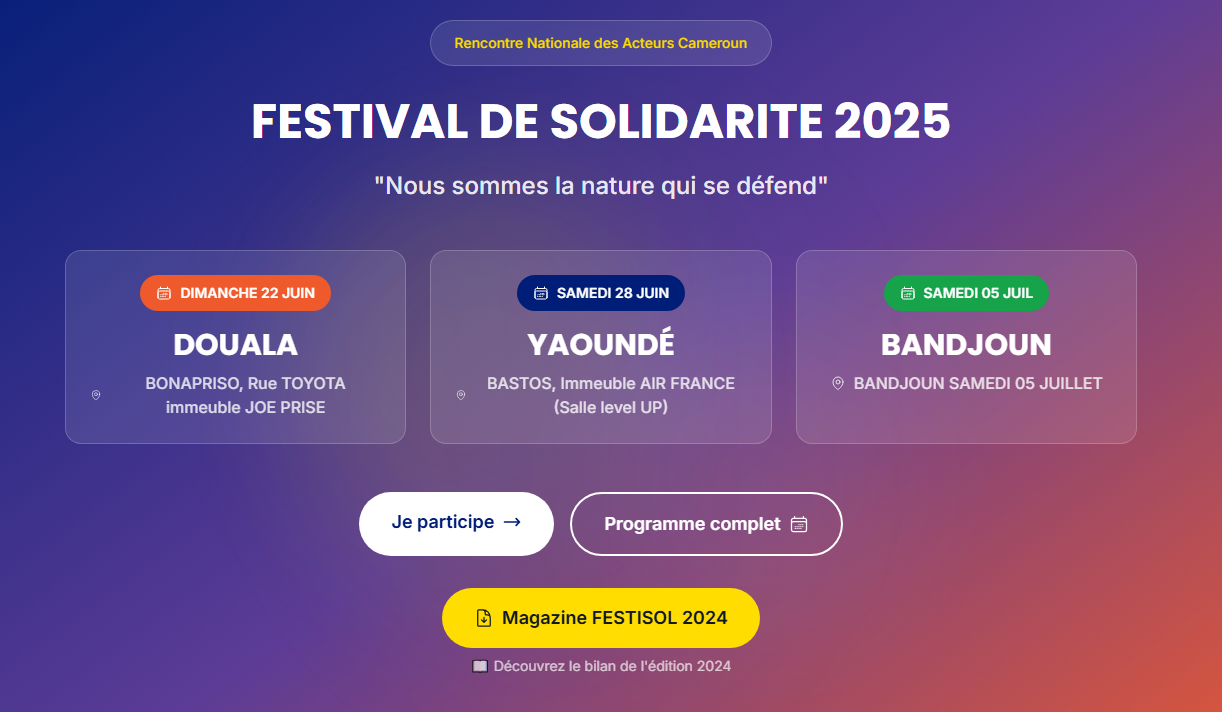Select the DOUALA city heading

236,344
